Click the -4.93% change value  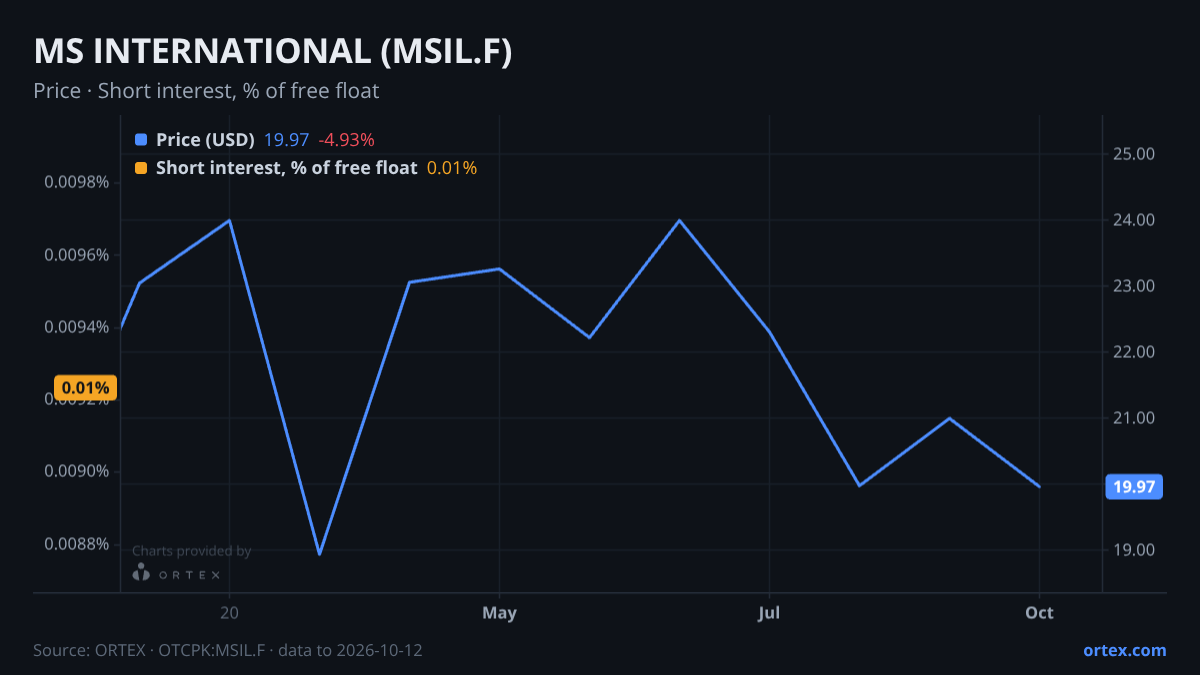coord(346,140)
